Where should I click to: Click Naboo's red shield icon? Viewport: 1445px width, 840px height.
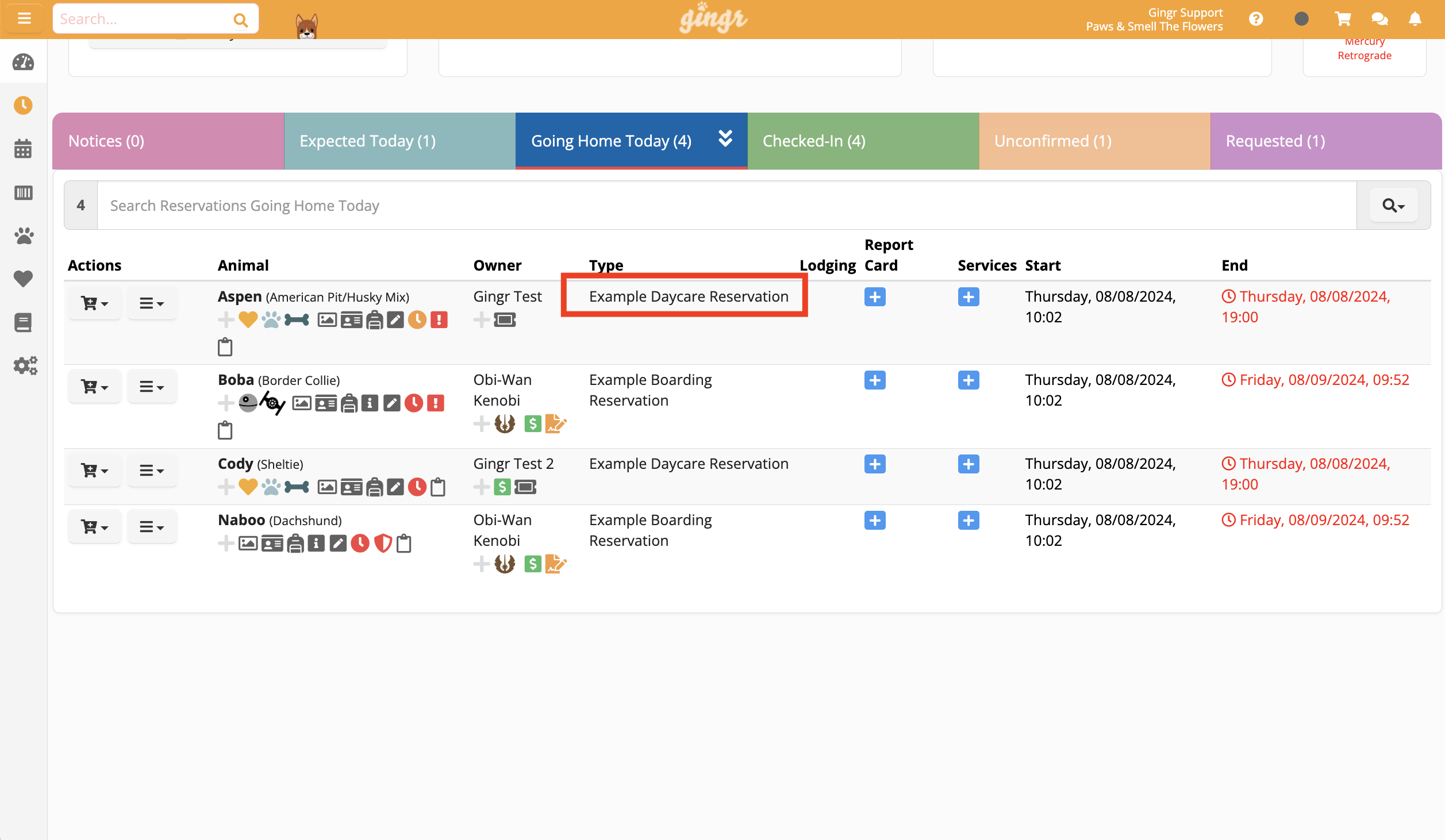point(383,543)
